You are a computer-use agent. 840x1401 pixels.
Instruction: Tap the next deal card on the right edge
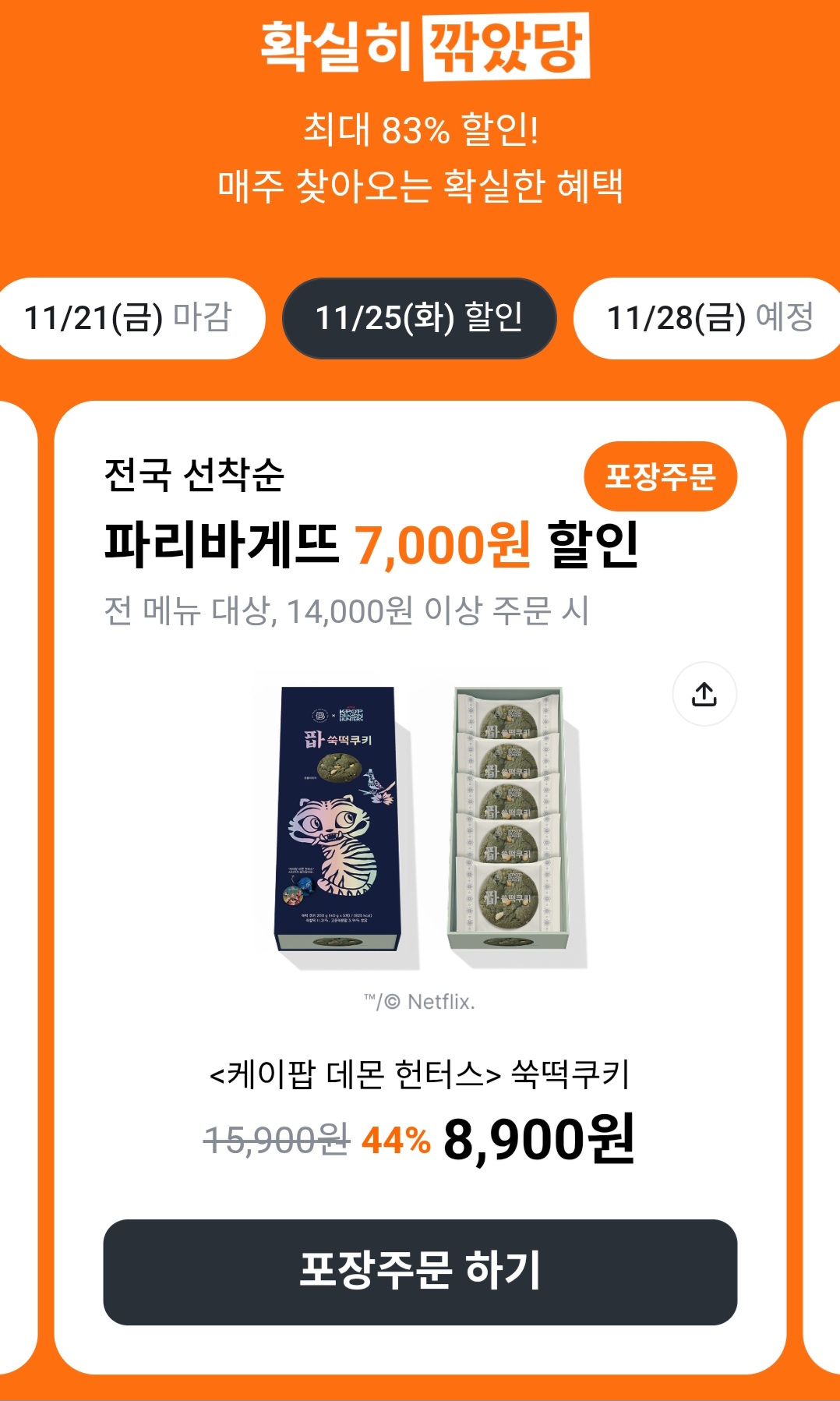(x=822, y=887)
